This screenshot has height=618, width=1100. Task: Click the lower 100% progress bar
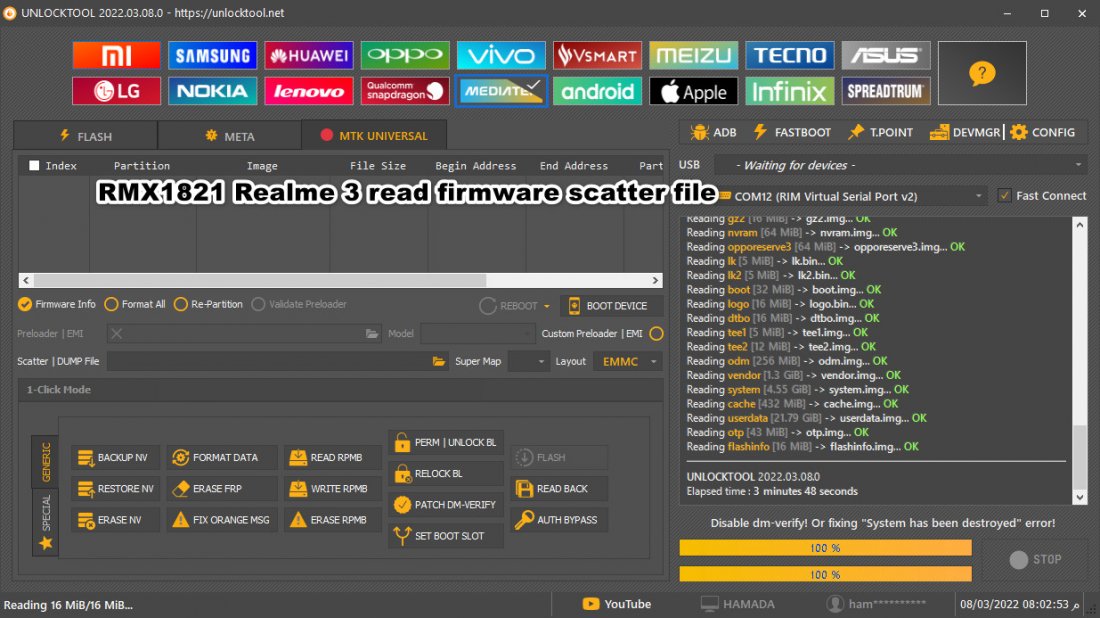[x=825, y=574]
